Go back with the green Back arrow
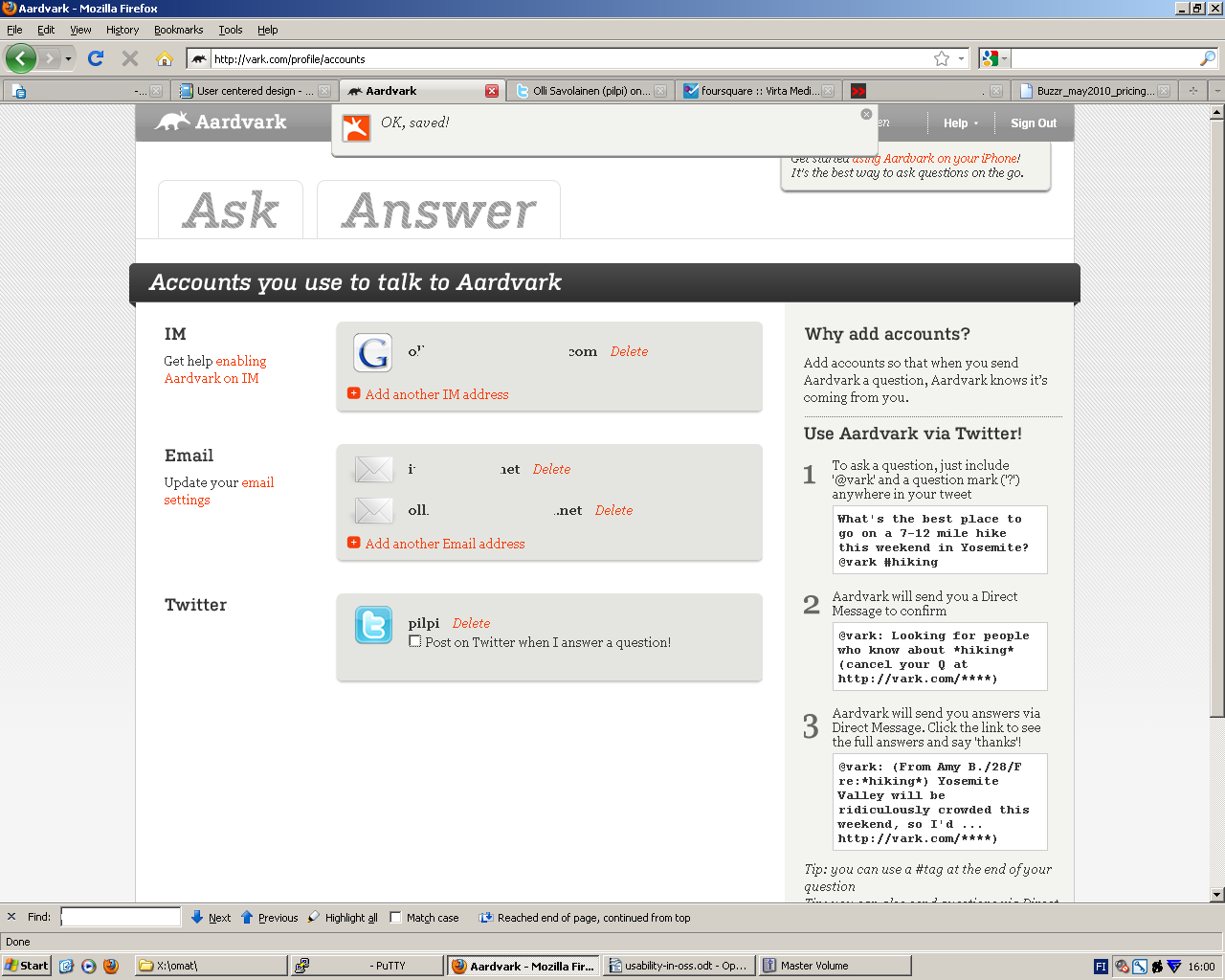This screenshot has height=980, width=1225. pos(20,58)
